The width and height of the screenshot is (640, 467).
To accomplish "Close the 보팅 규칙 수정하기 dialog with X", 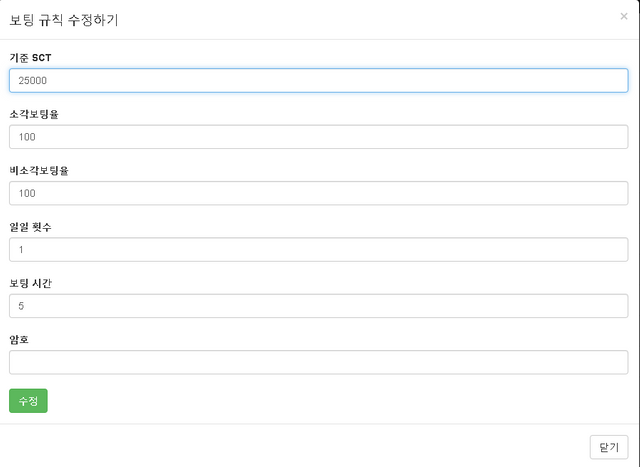I will coord(624,16).
